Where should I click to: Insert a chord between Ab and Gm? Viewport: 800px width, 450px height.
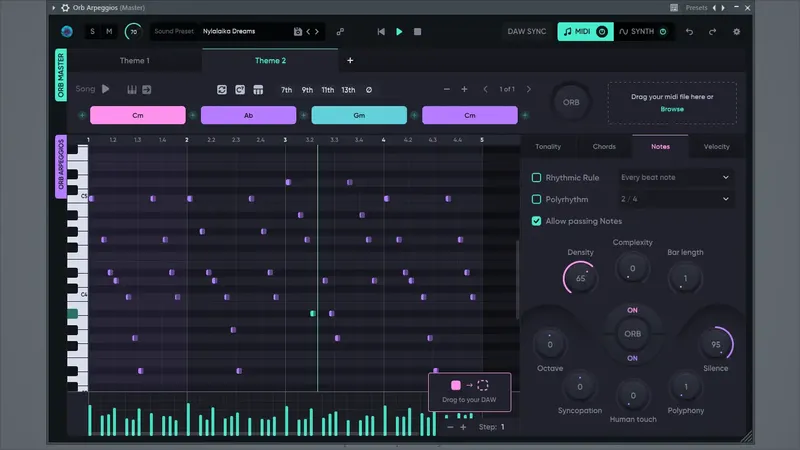304,115
